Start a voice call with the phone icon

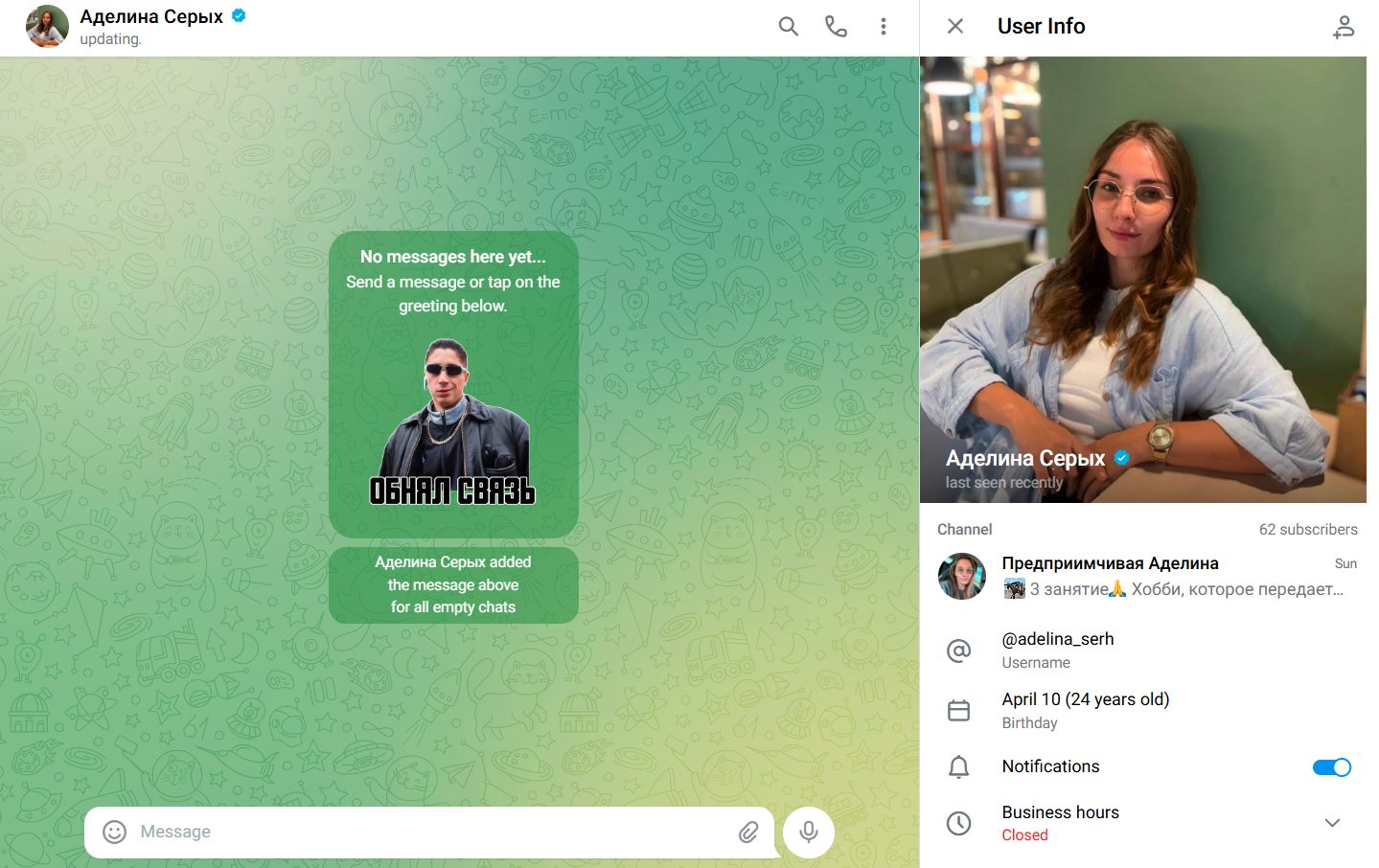click(x=836, y=27)
